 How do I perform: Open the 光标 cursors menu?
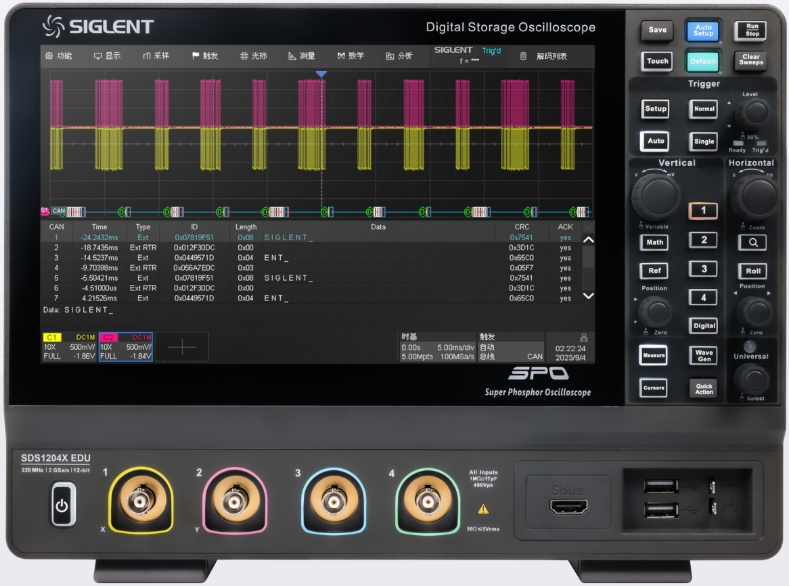click(x=253, y=56)
